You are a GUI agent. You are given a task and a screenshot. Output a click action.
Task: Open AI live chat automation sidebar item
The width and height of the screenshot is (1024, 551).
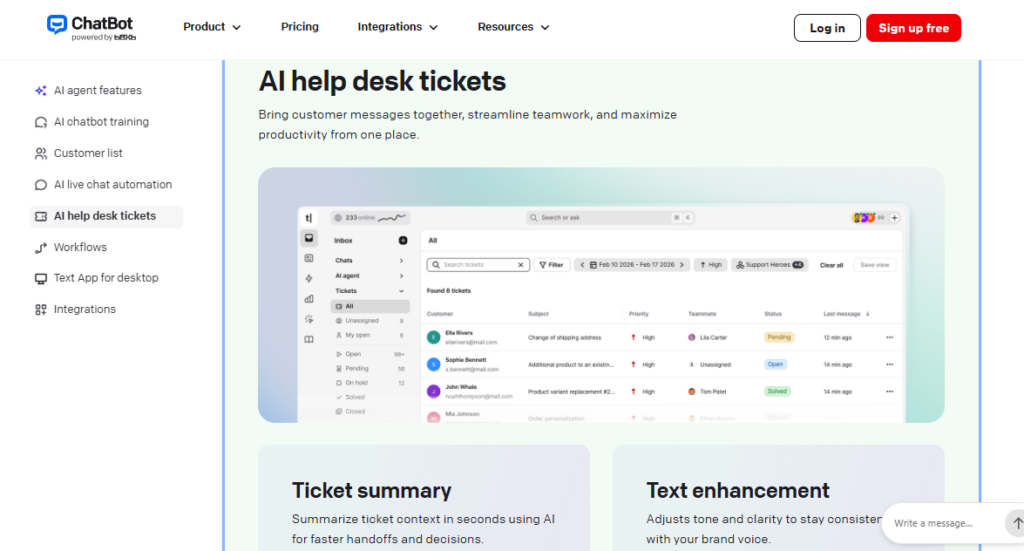pos(113,185)
